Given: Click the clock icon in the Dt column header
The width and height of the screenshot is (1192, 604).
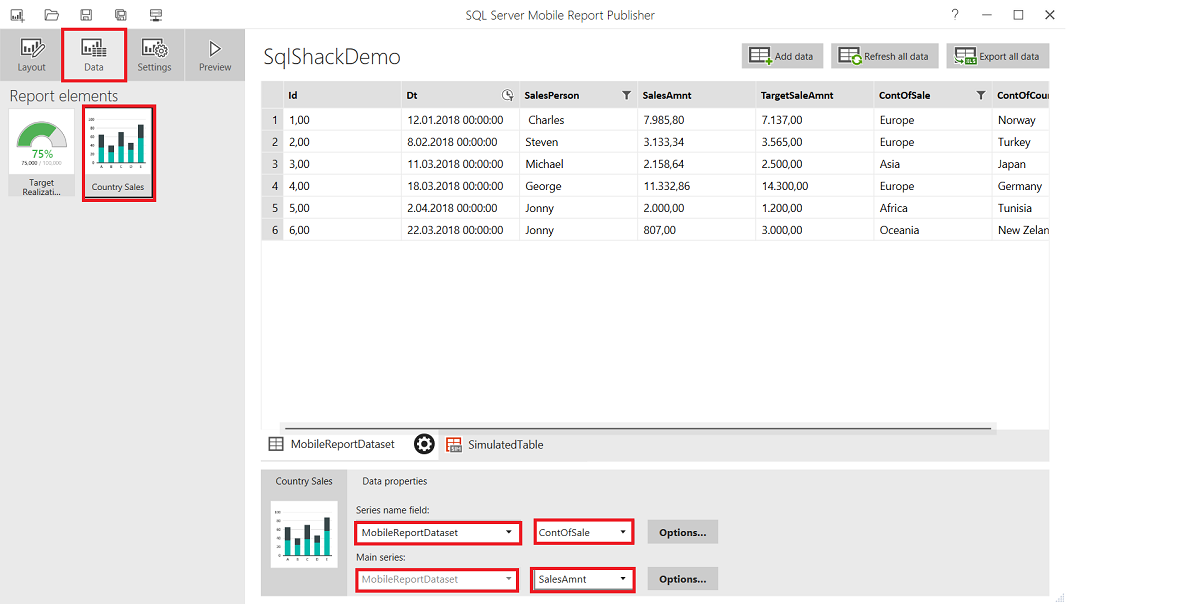Looking at the screenshot, I should 507,95.
